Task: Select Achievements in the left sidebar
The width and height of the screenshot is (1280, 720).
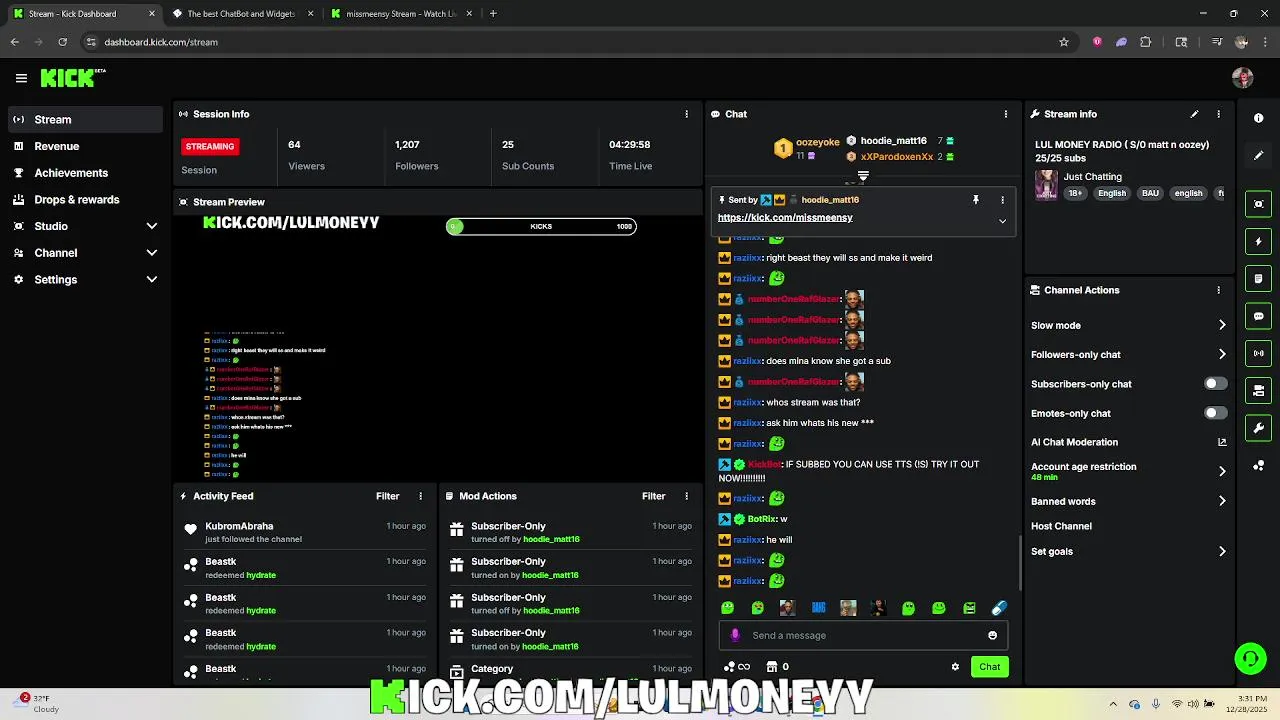Action: coord(85,173)
